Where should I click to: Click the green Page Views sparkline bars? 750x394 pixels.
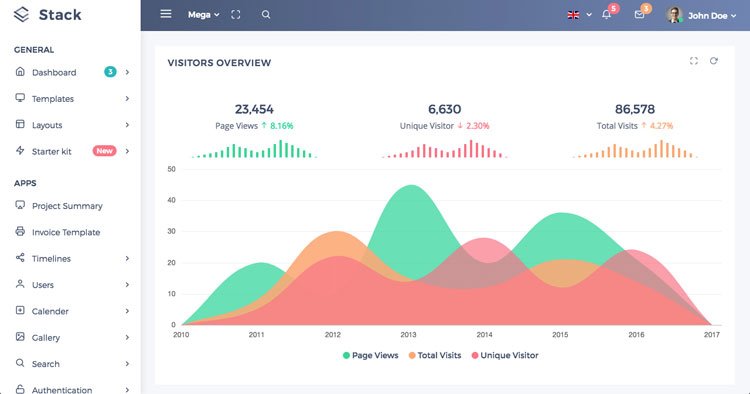pos(254,149)
